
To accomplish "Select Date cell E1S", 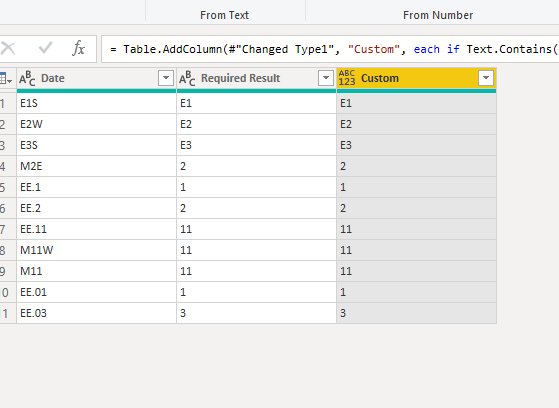I will click(x=96, y=103).
